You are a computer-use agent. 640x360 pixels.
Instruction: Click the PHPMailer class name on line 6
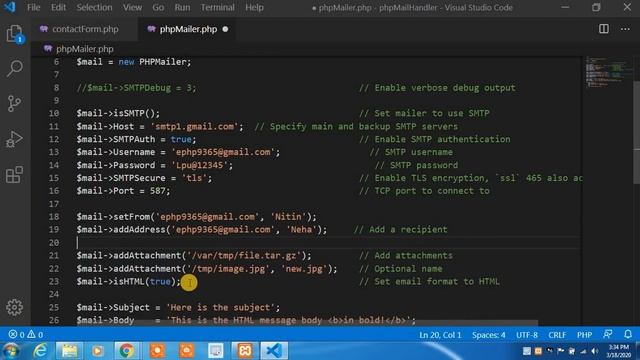click(x=162, y=62)
